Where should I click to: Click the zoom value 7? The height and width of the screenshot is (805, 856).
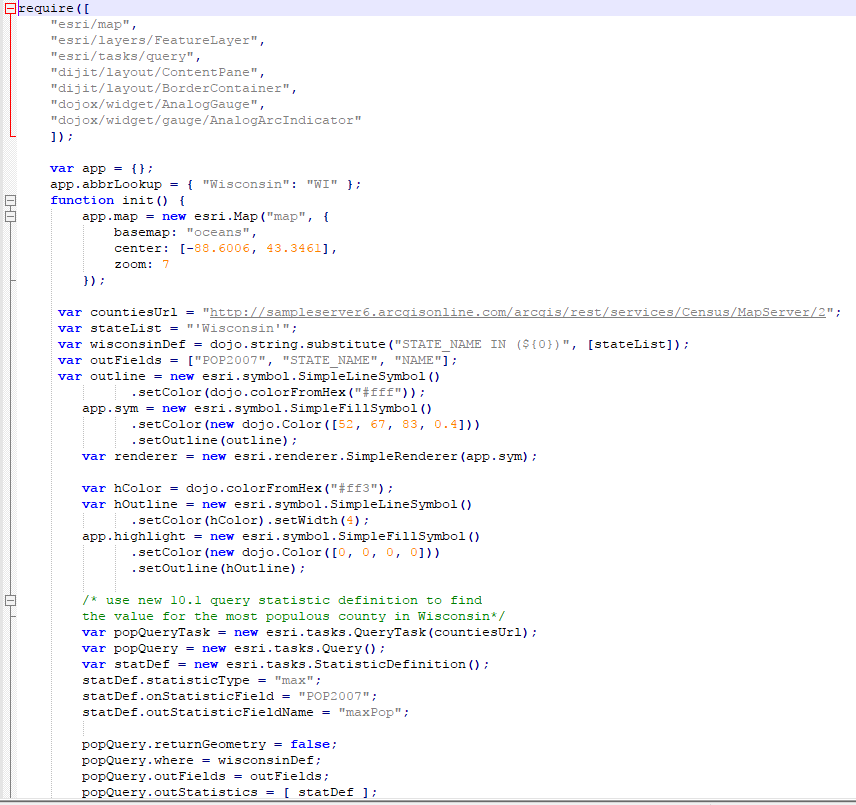(x=166, y=264)
